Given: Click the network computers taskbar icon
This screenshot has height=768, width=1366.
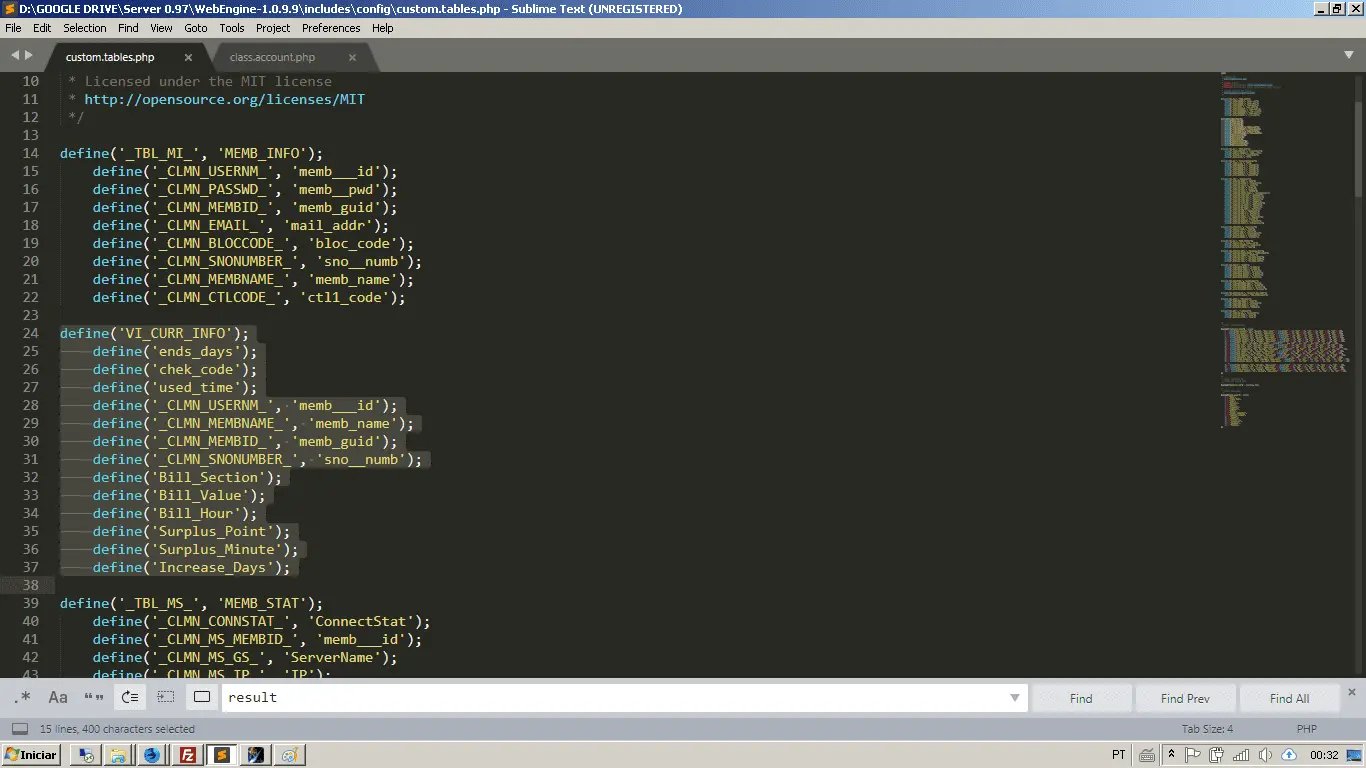Looking at the screenshot, I should pyautogui.click(x=86, y=755).
